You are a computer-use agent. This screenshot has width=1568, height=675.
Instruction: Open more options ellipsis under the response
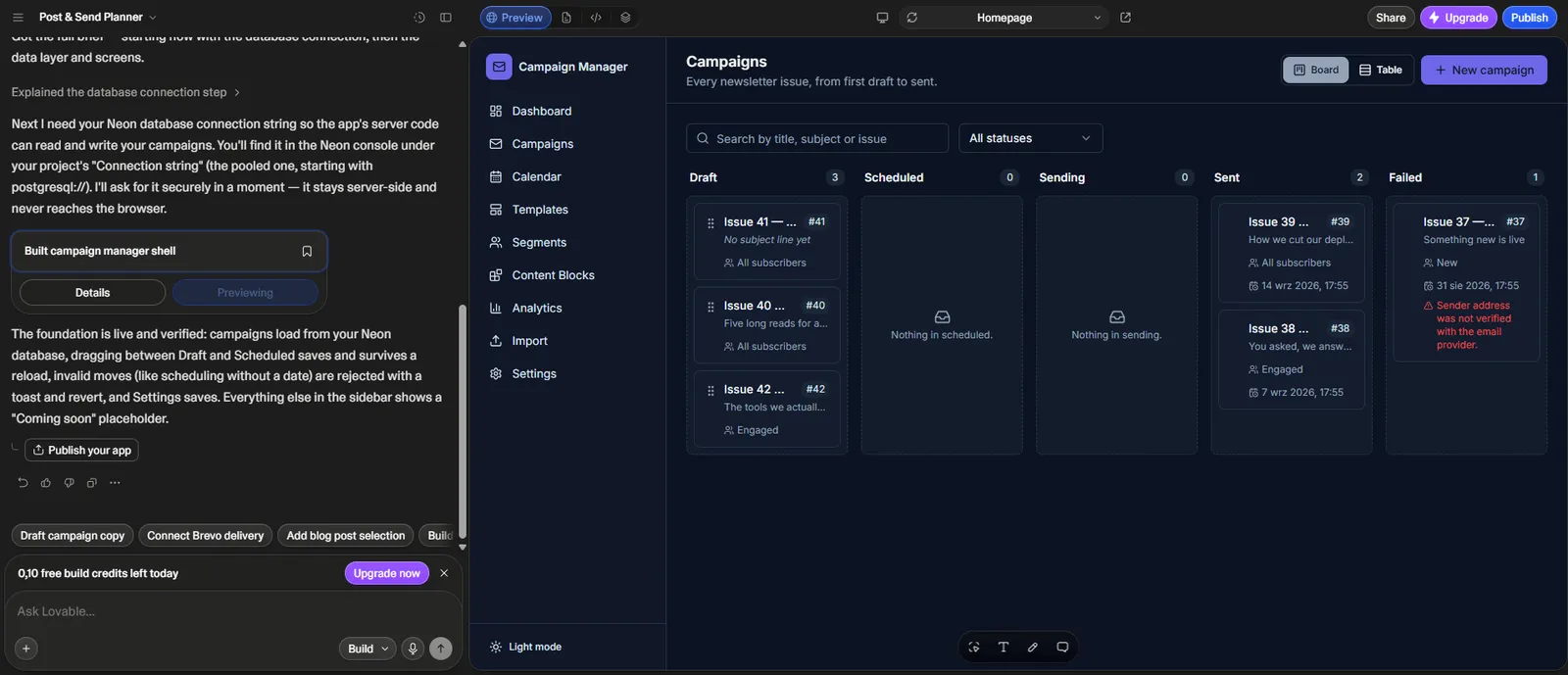pyautogui.click(x=115, y=482)
